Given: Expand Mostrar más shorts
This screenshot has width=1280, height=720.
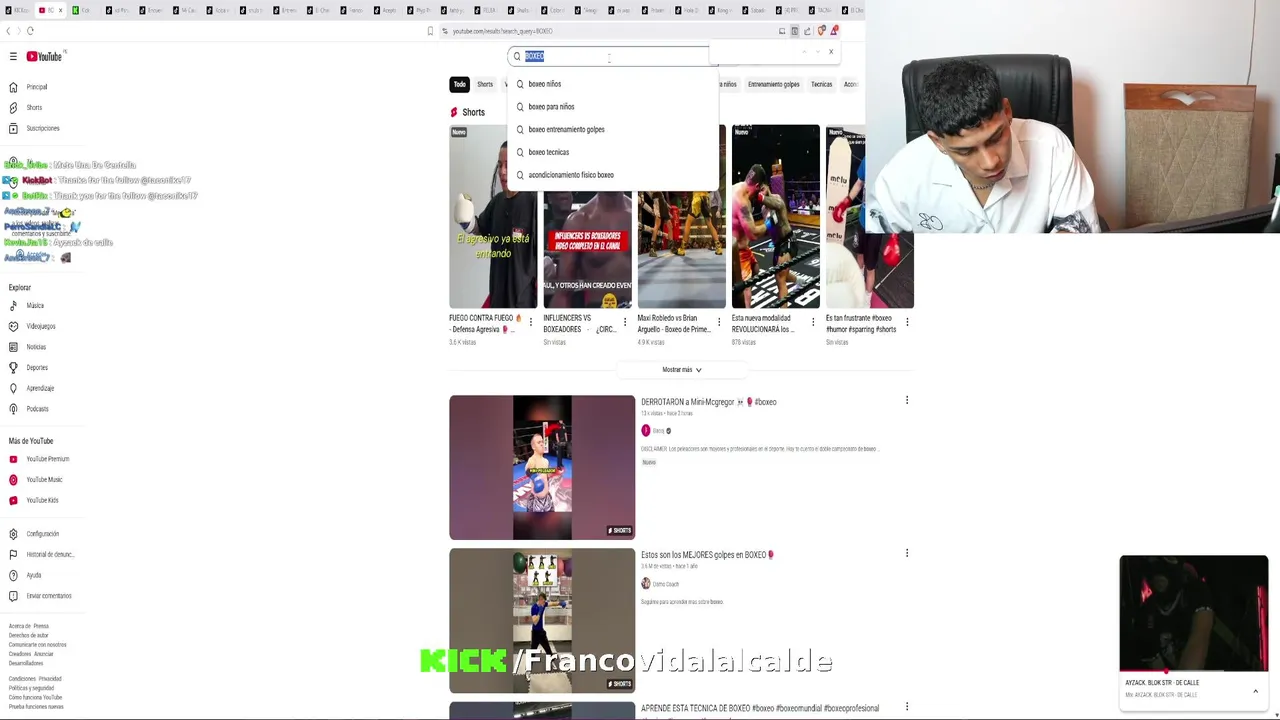Looking at the screenshot, I should click(682, 370).
